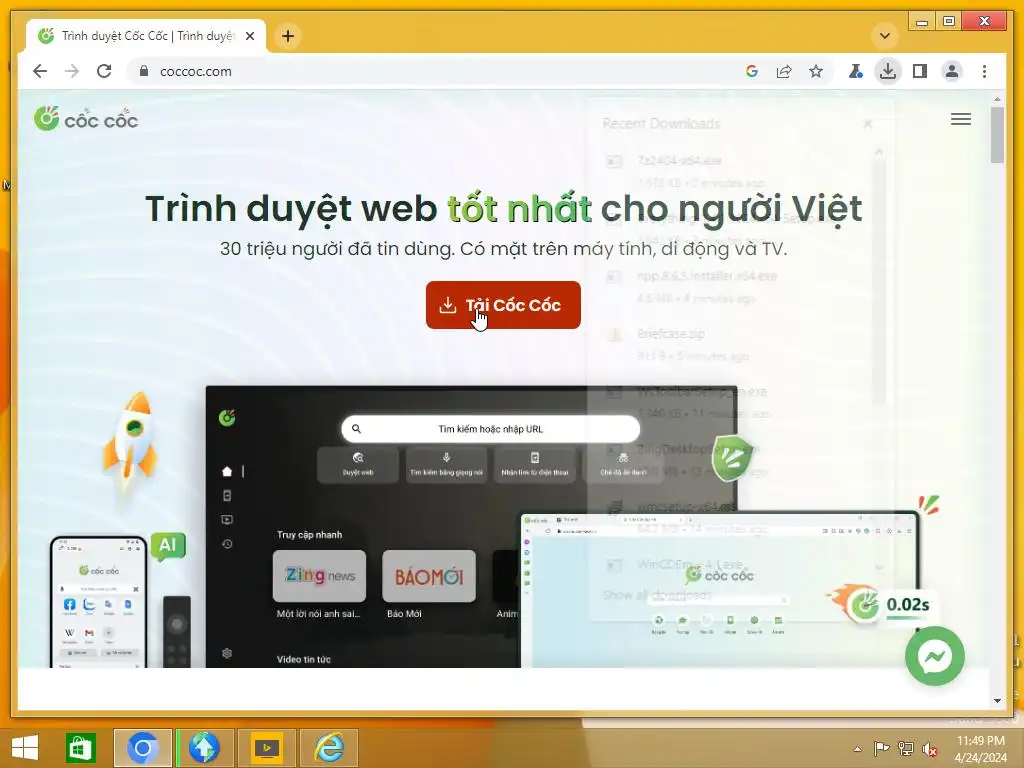The height and width of the screenshot is (768, 1024).
Task: Open the network tray icon
Action: pos(906,748)
